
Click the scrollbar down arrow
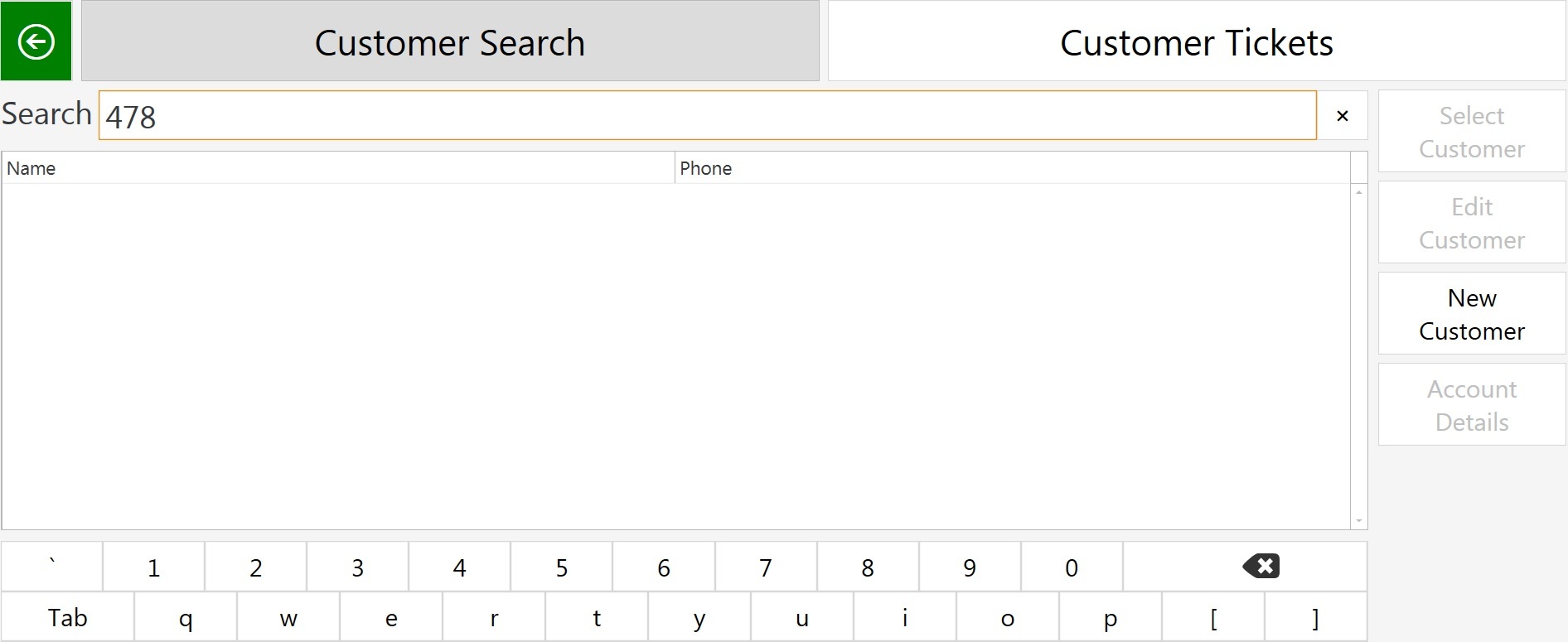point(1359,521)
